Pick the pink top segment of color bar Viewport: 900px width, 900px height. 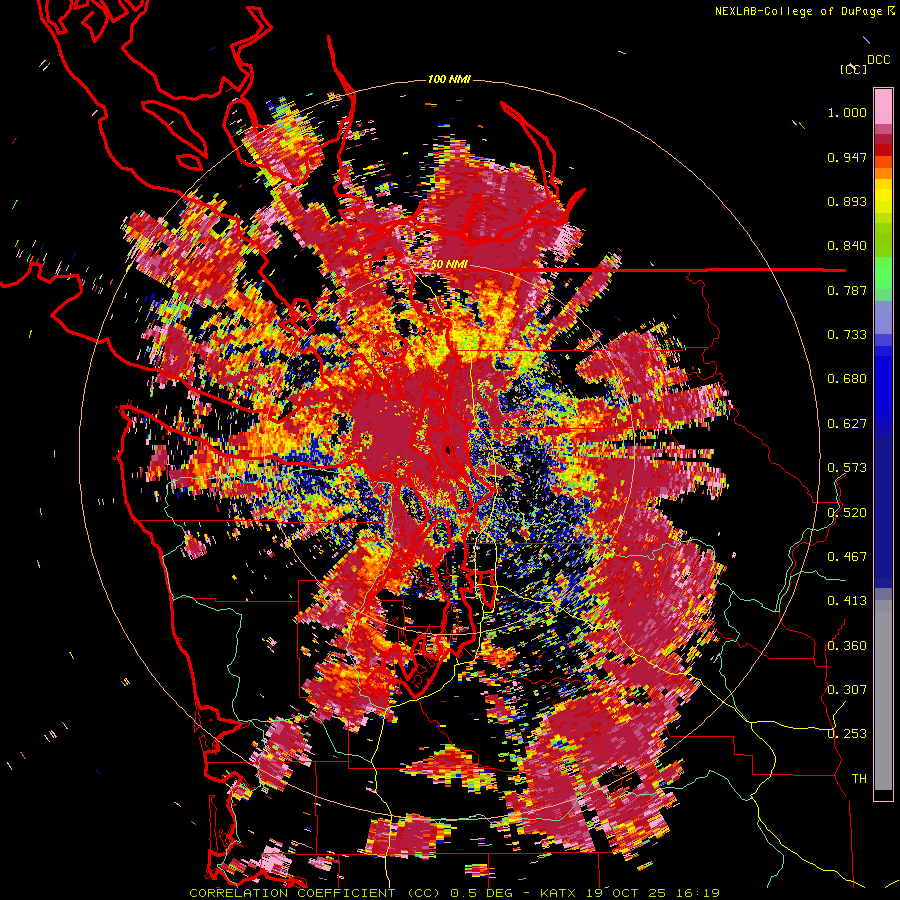[x=883, y=107]
